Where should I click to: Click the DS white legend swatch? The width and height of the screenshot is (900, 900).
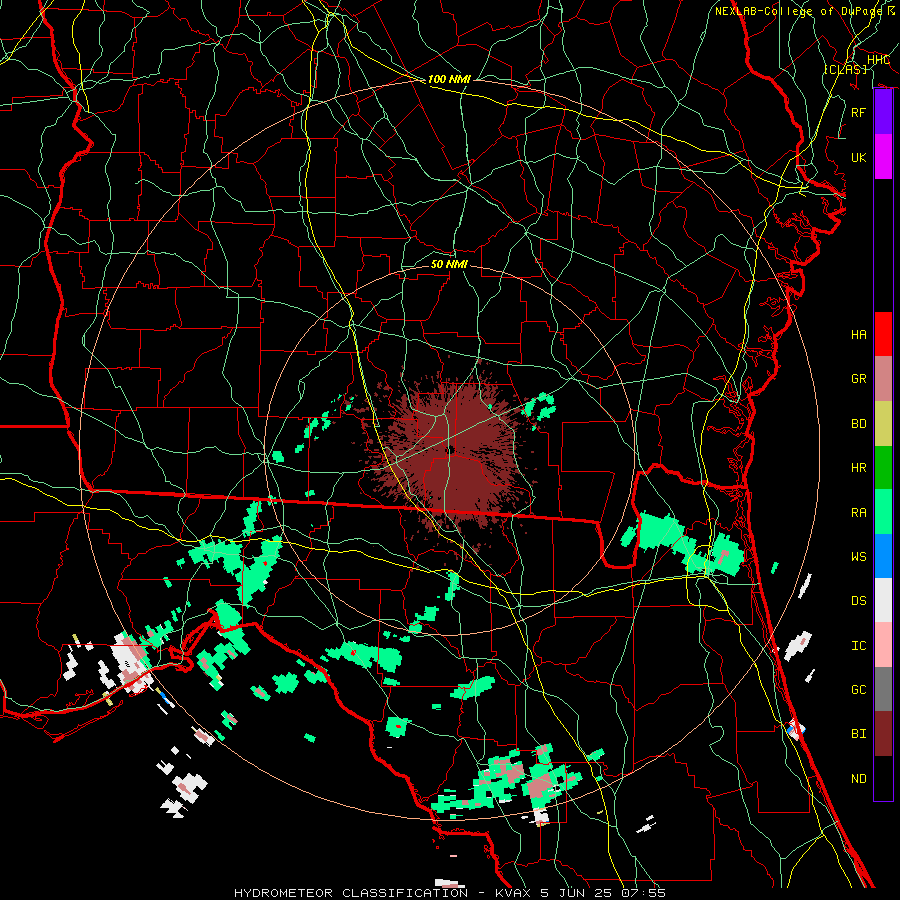click(x=883, y=600)
